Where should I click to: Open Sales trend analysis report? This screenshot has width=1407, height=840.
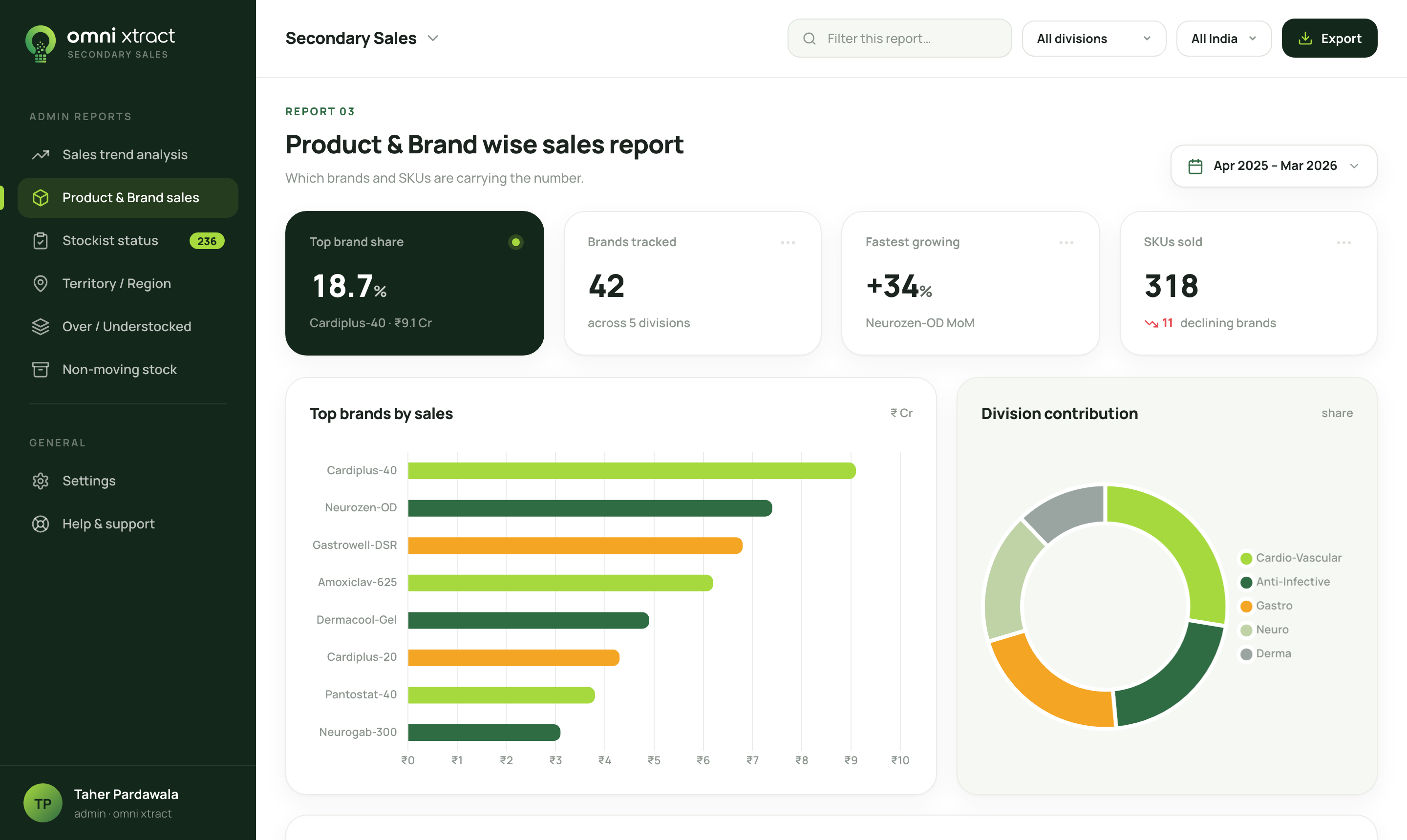tap(128, 154)
